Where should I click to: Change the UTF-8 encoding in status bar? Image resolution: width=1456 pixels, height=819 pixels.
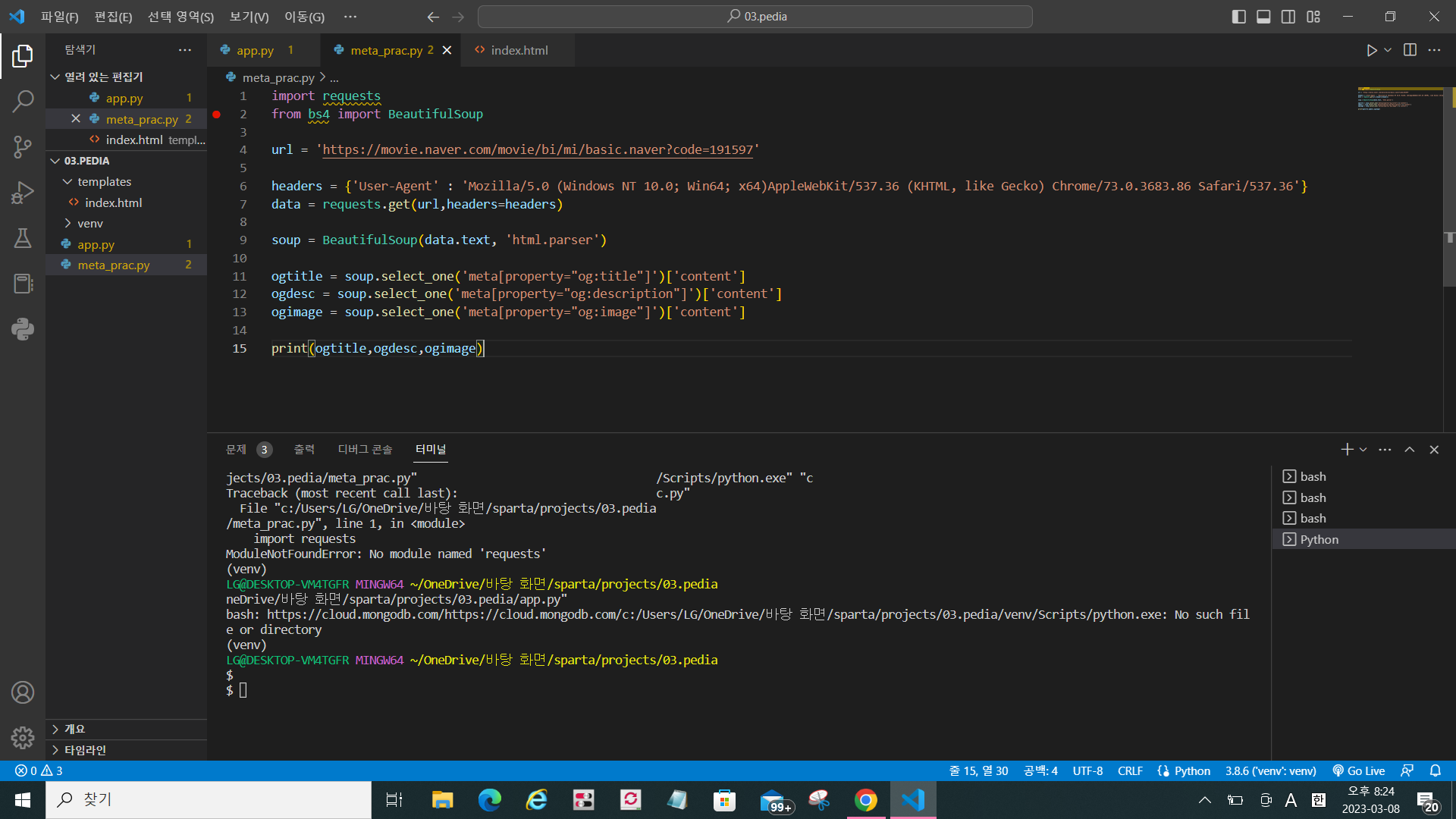point(1087,770)
